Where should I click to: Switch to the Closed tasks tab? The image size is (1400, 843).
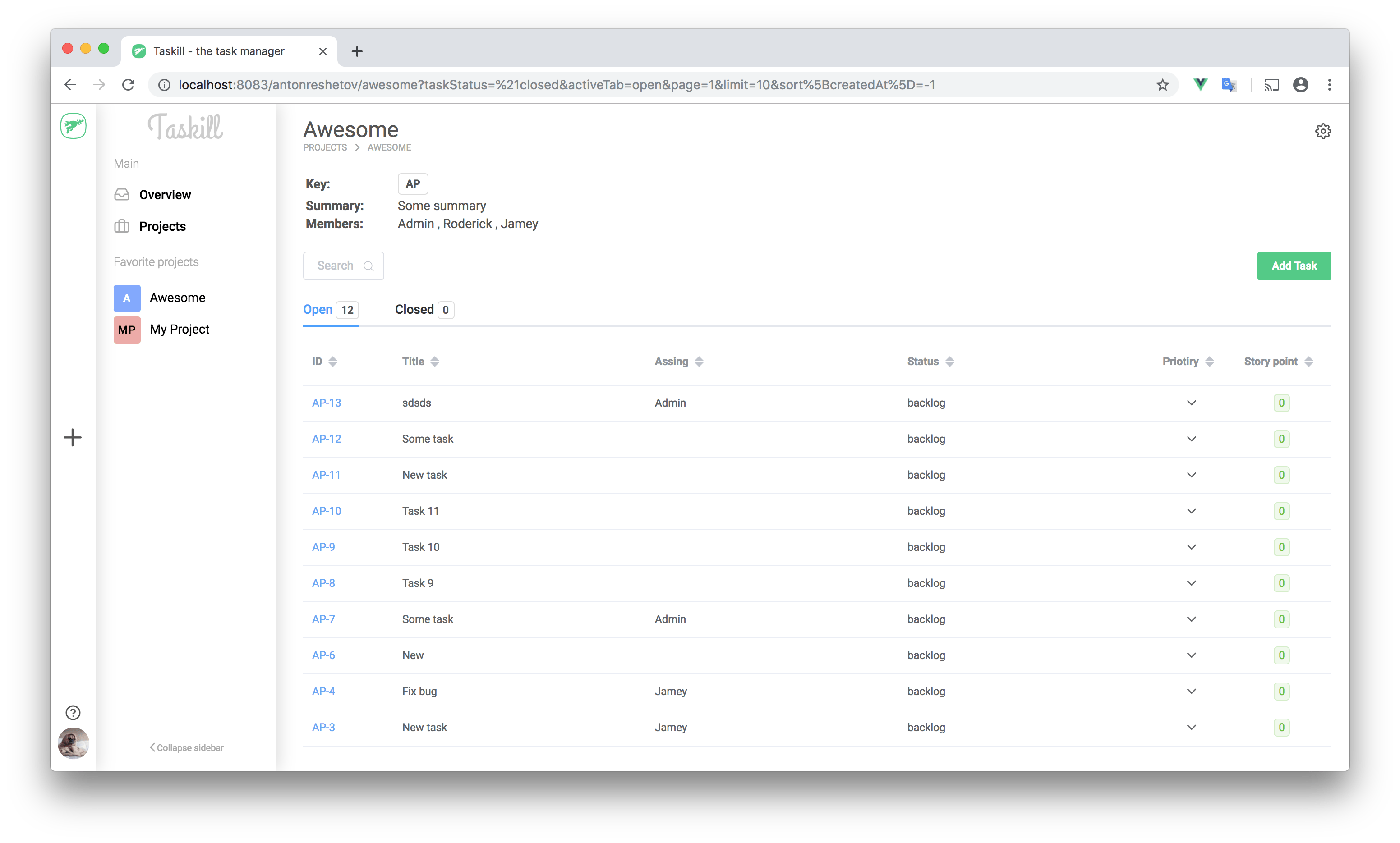click(424, 310)
